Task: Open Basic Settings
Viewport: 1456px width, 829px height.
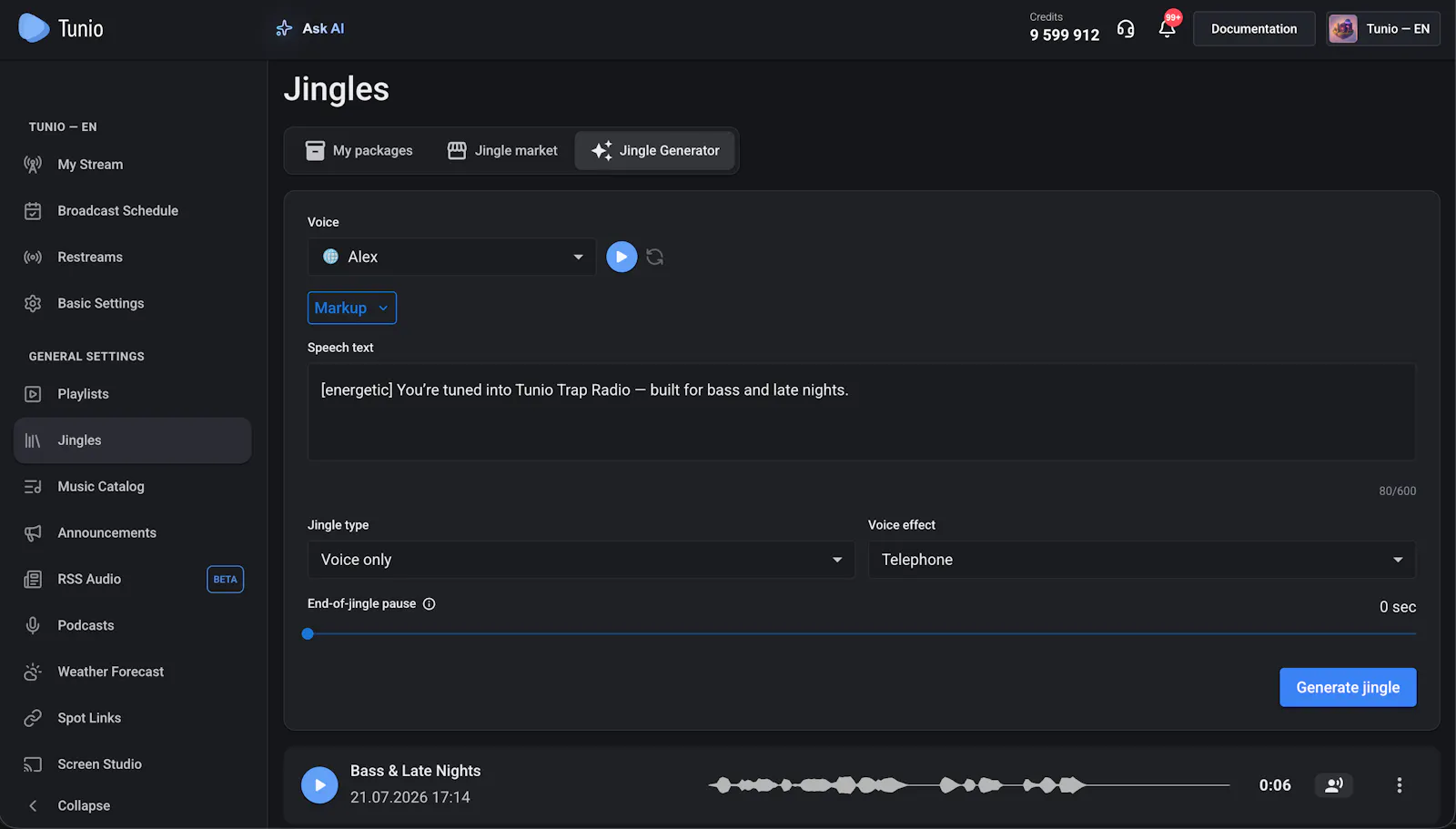Action: [x=133, y=304]
